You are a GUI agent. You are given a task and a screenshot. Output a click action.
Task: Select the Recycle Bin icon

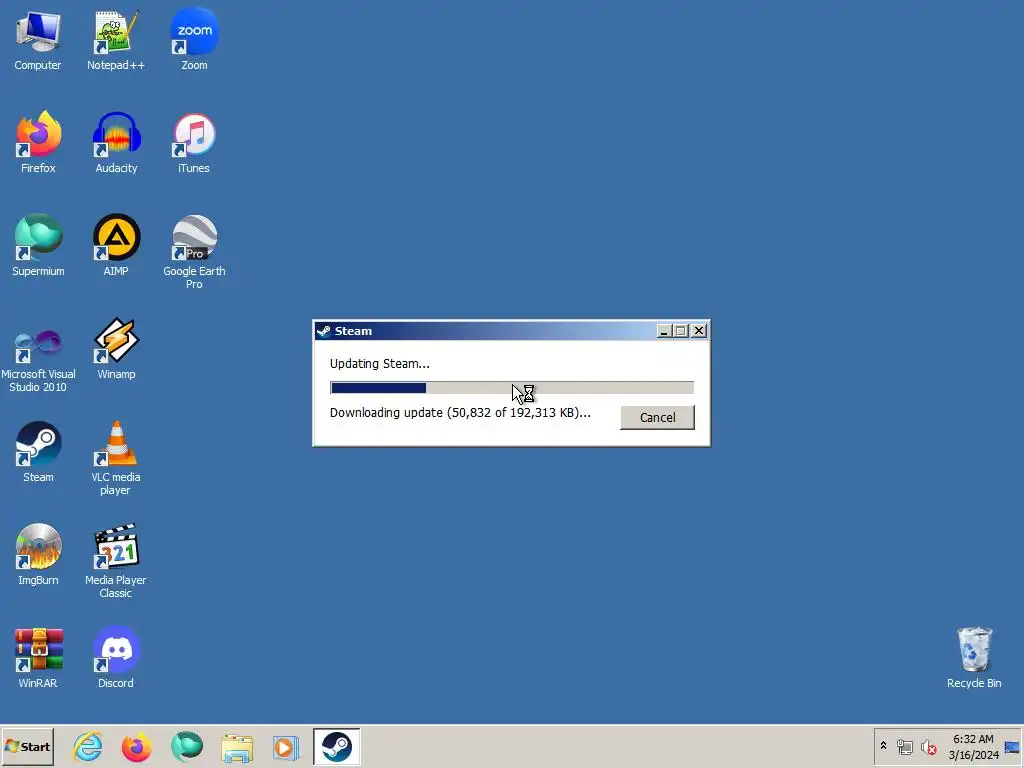click(x=974, y=658)
